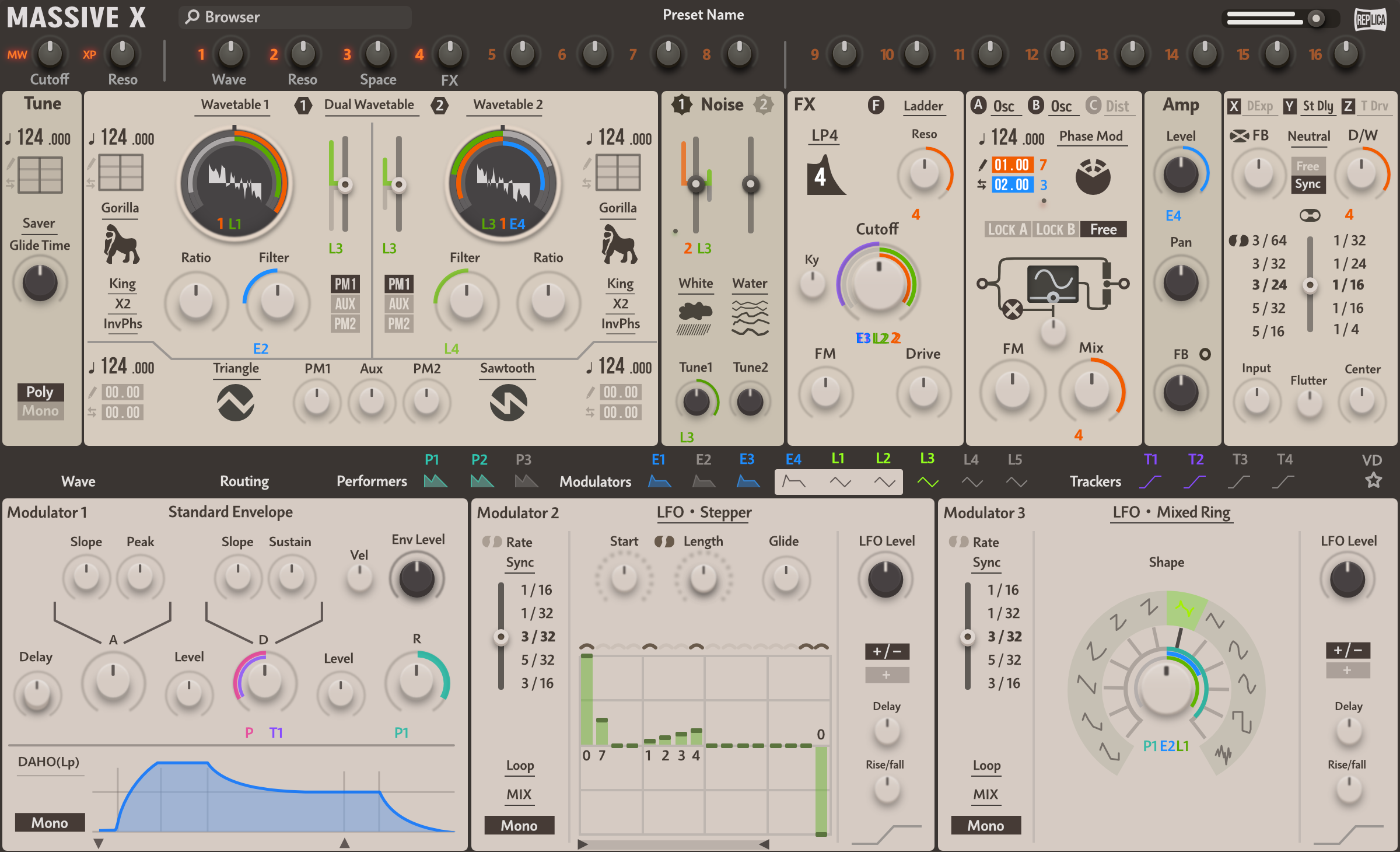Image resolution: width=1400 pixels, height=852 pixels.
Task: Click the link icon below Free/Sync
Action: [1310, 215]
